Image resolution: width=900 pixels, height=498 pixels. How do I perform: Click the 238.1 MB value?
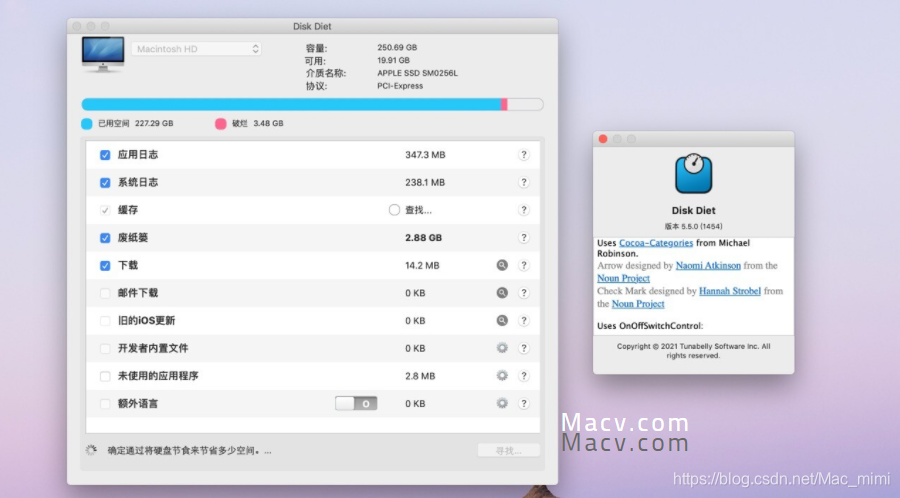coord(425,182)
